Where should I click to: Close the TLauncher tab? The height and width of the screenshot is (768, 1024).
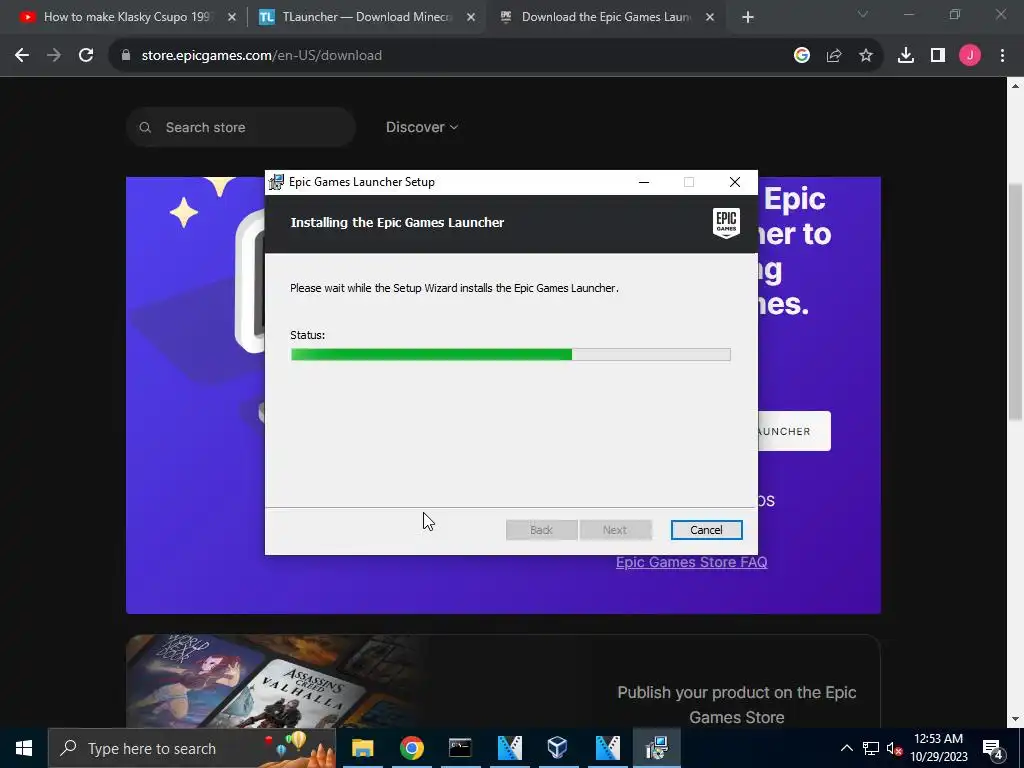coord(471,18)
